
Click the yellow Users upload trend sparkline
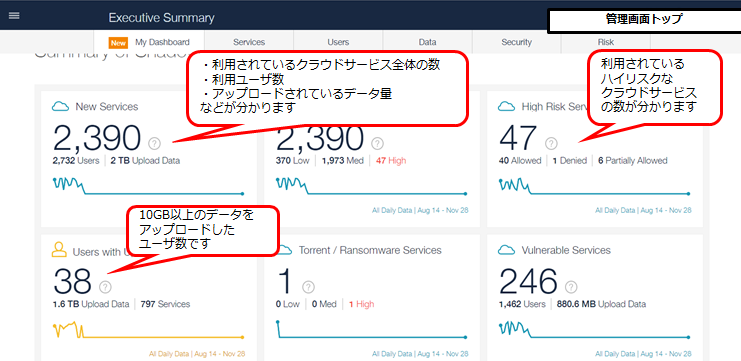pos(148,330)
